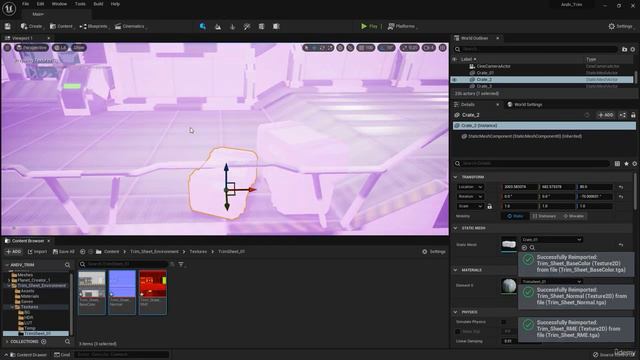Switch to Foliage mode icon

[233, 27]
